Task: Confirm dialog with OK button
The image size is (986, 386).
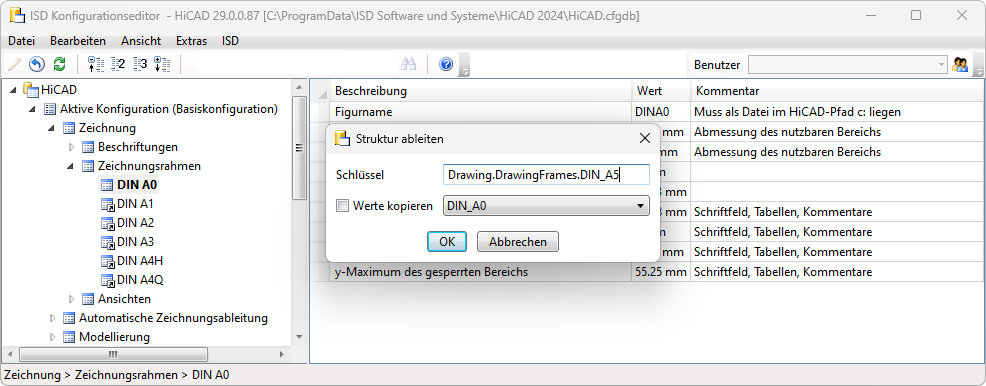Action: (447, 241)
